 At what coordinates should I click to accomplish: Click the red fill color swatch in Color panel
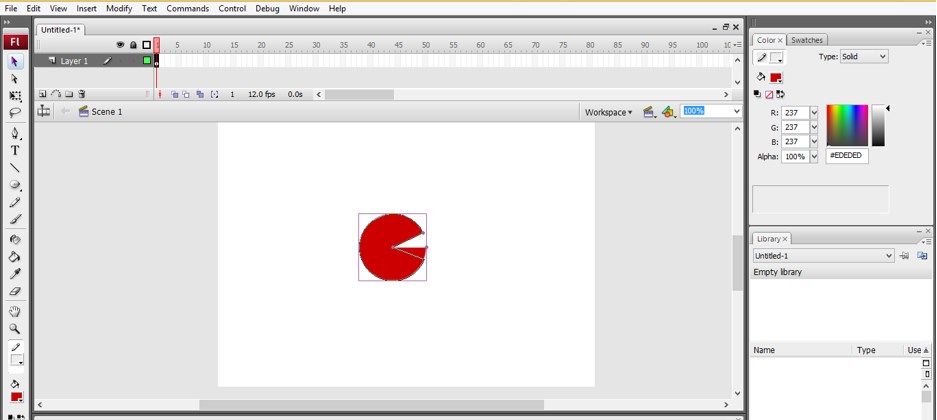point(776,78)
